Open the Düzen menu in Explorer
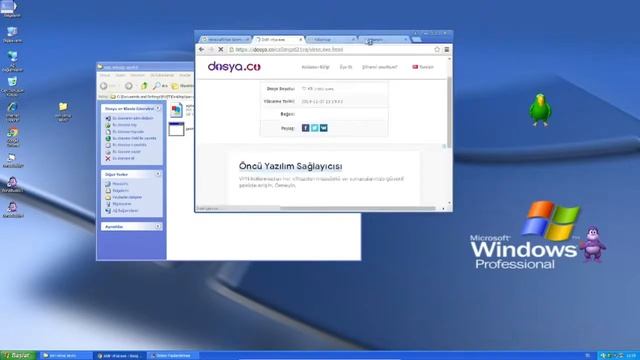This screenshot has width=640, height=360. [x=120, y=76]
